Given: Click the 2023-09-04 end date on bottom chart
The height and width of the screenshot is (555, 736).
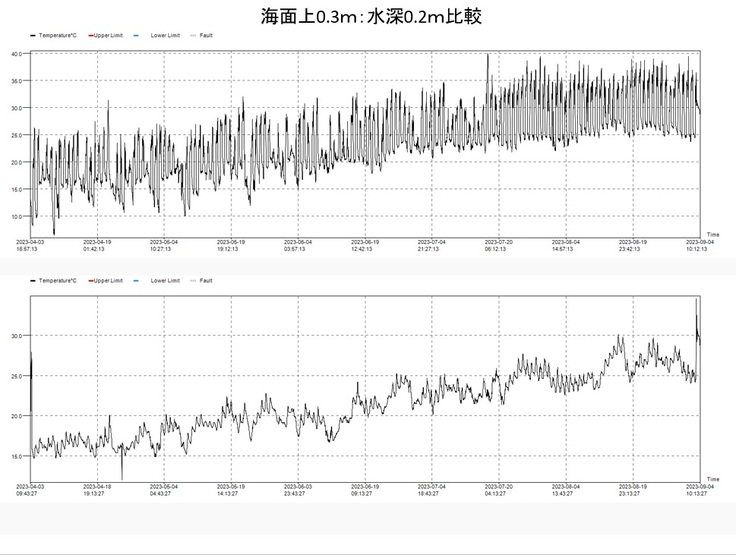Looking at the screenshot, I should click(695, 487).
